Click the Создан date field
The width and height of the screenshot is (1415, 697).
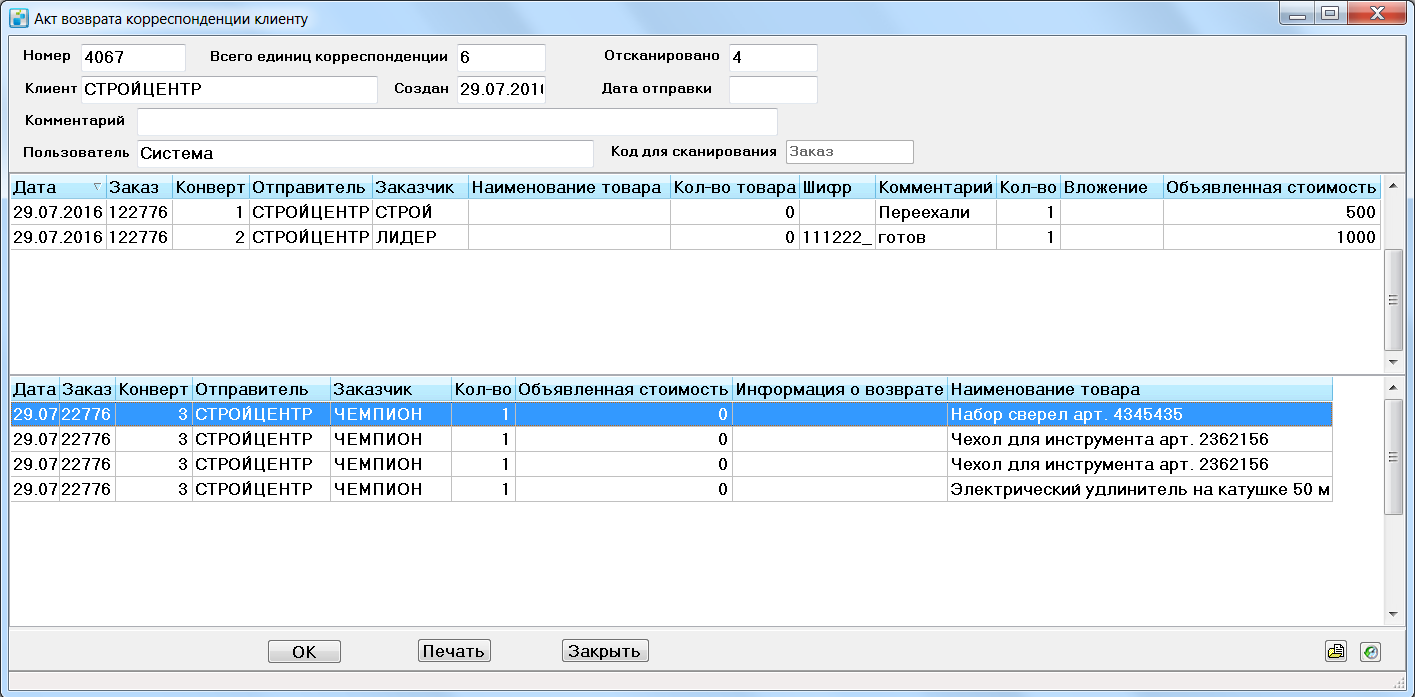pyautogui.click(x=501, y=90)
